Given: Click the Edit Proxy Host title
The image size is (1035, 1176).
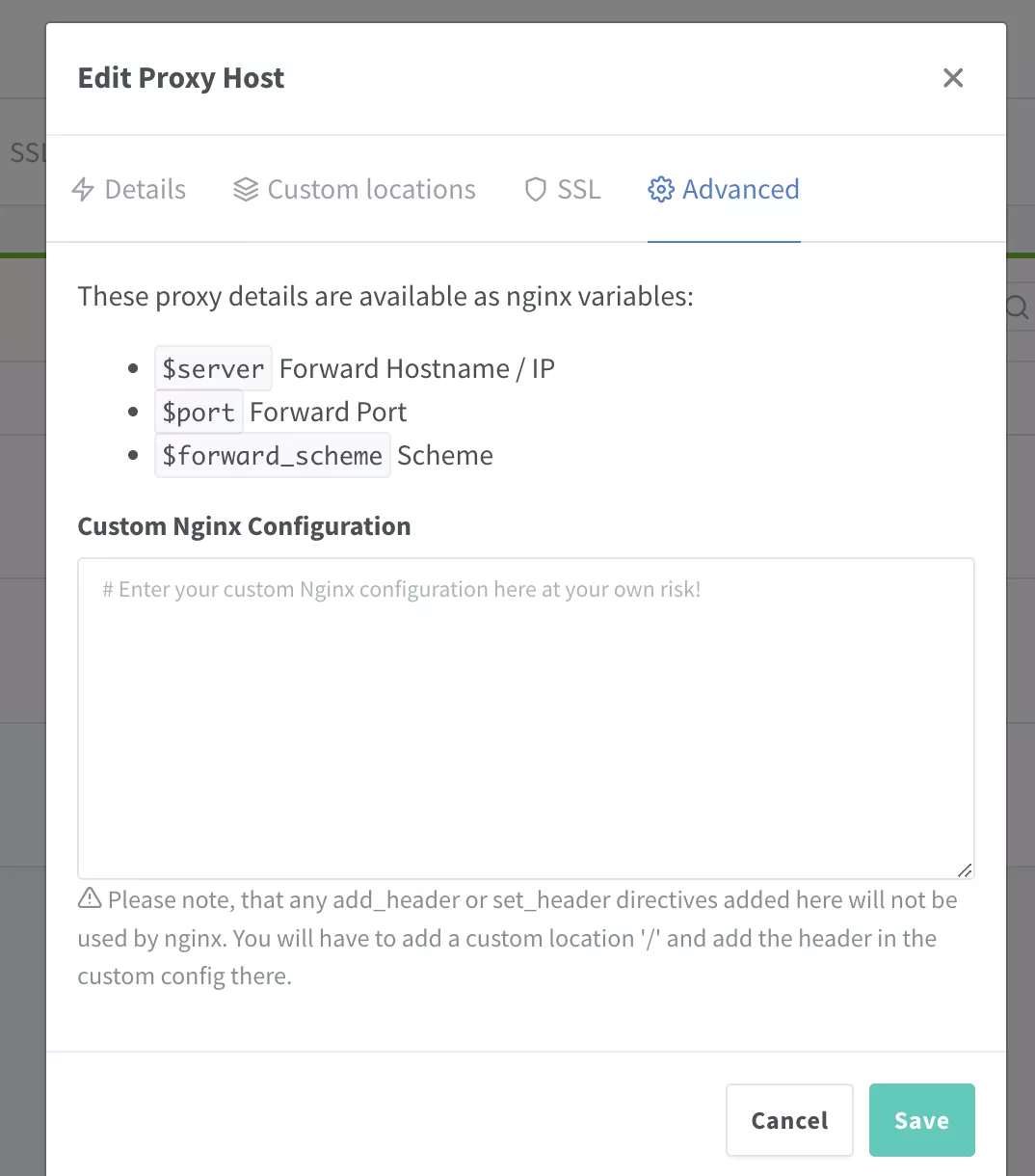Looking at the screenshot, I should pos(181,78).
